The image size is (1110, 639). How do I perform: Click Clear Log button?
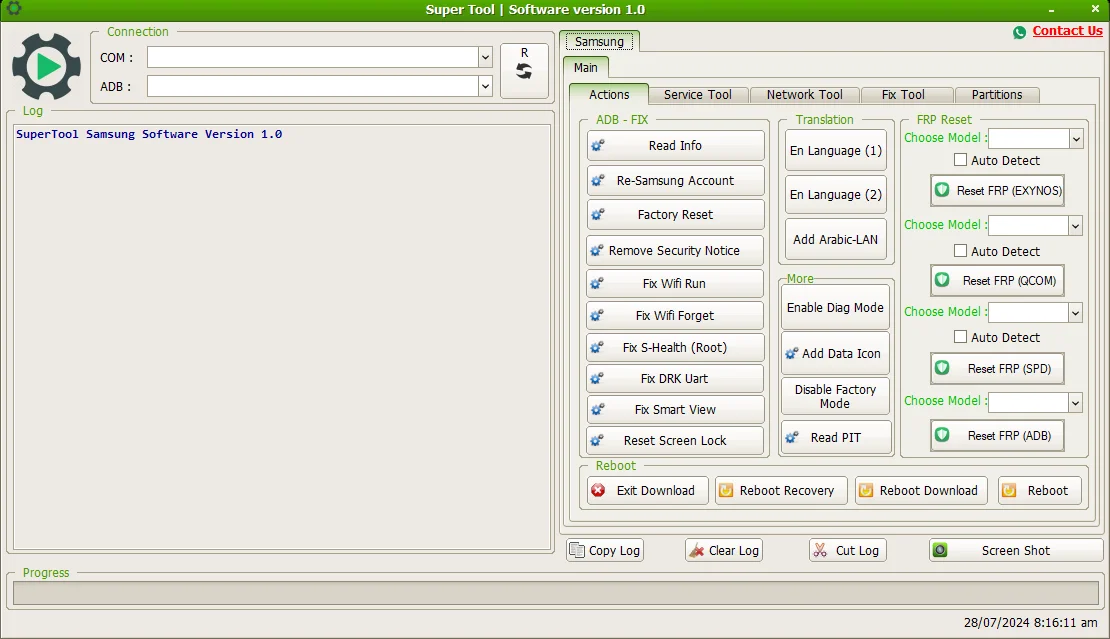pos(724,550)
